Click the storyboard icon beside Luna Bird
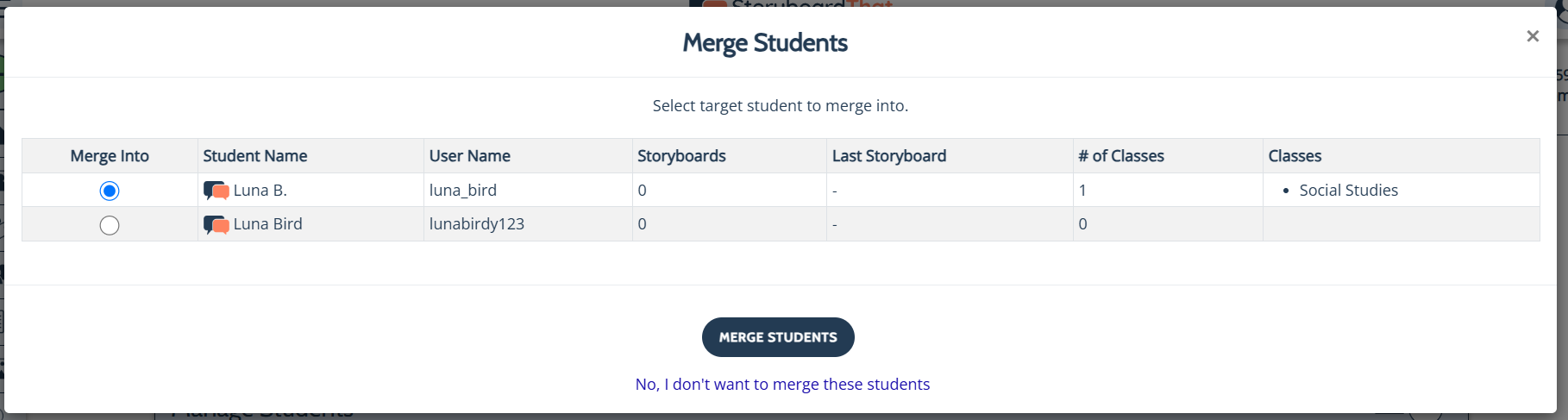The width and height of the screenshot is (1568, 420). pos(216,224)
